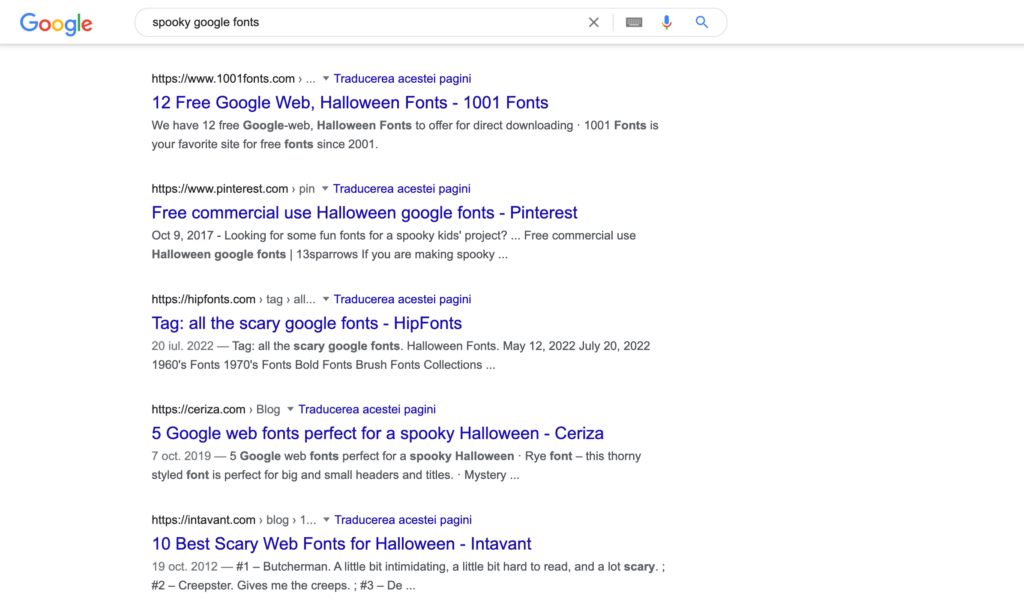Image resolution: width=1024 pixels, height=610 pixels.
Task: Click the snippet dated '20 iul. 2022'
Action: pyautogui.click(x=400, y=355)
